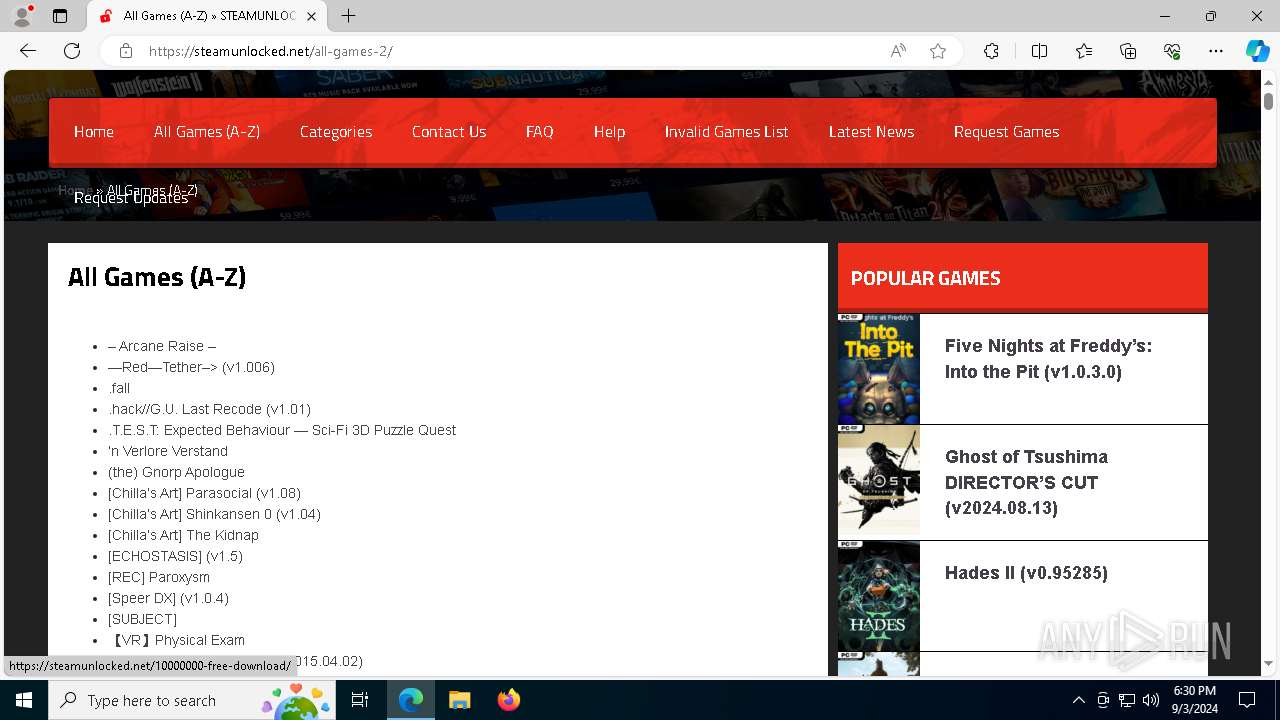
Task: Open [Chilla's Art] The Kidnap link
Action: [183, 535]
